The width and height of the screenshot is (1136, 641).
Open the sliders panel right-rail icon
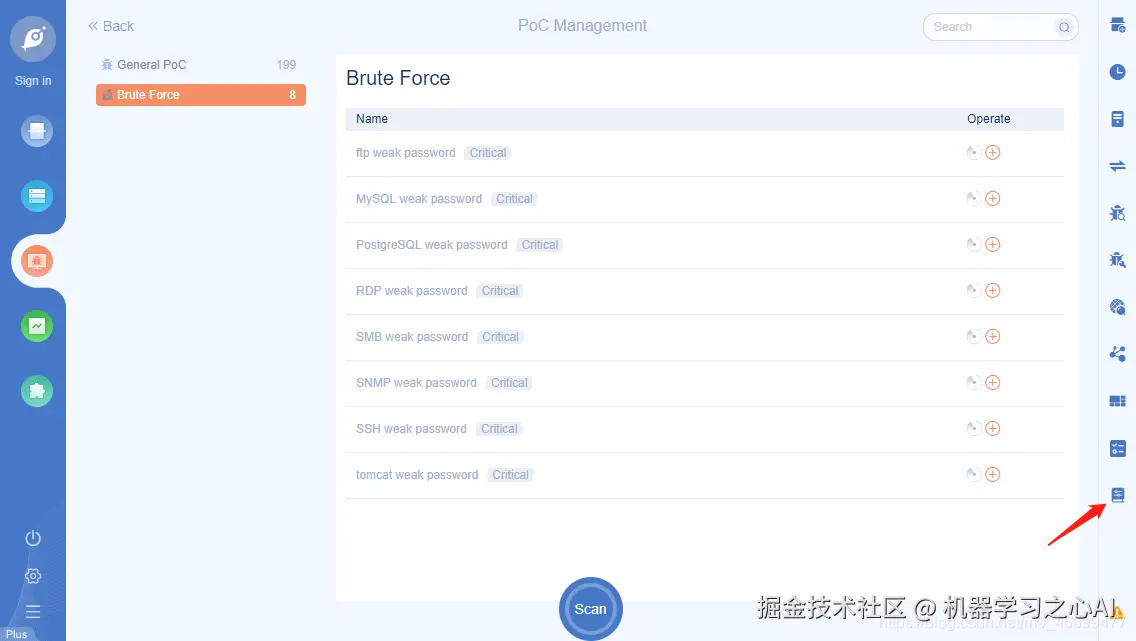[x=1117, y=495]
